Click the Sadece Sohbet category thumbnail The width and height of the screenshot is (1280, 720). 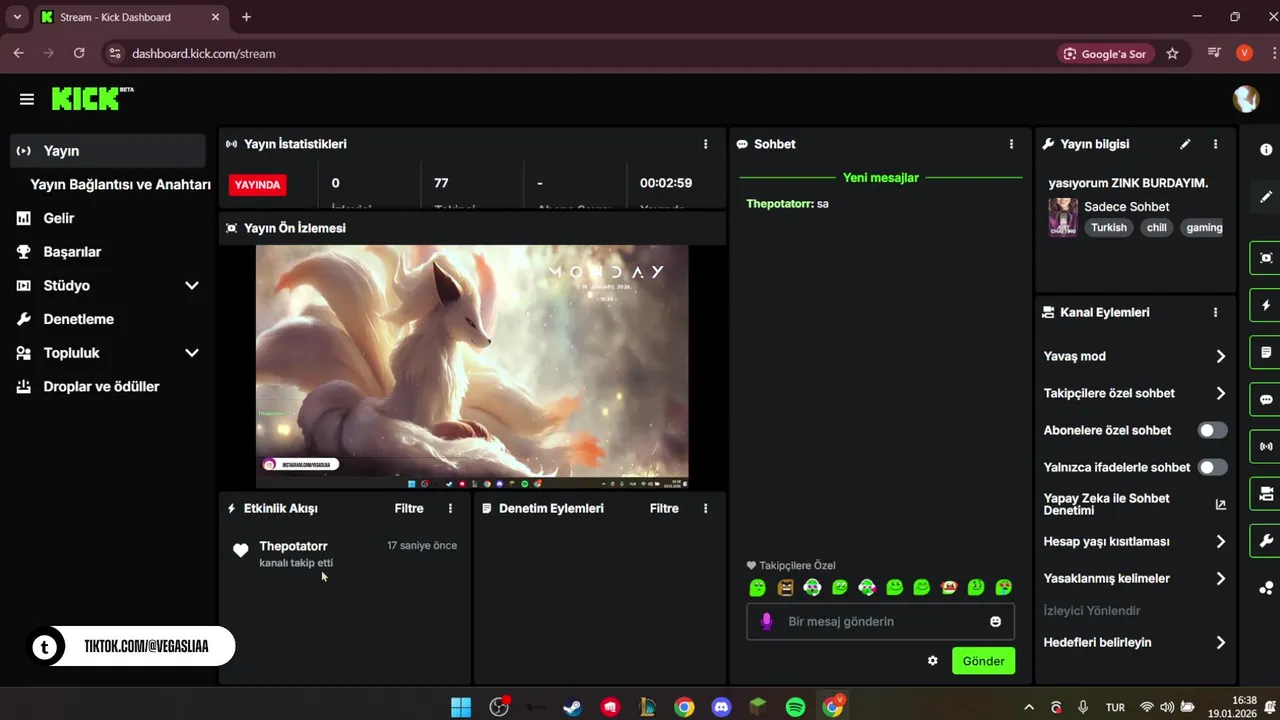1062,217
